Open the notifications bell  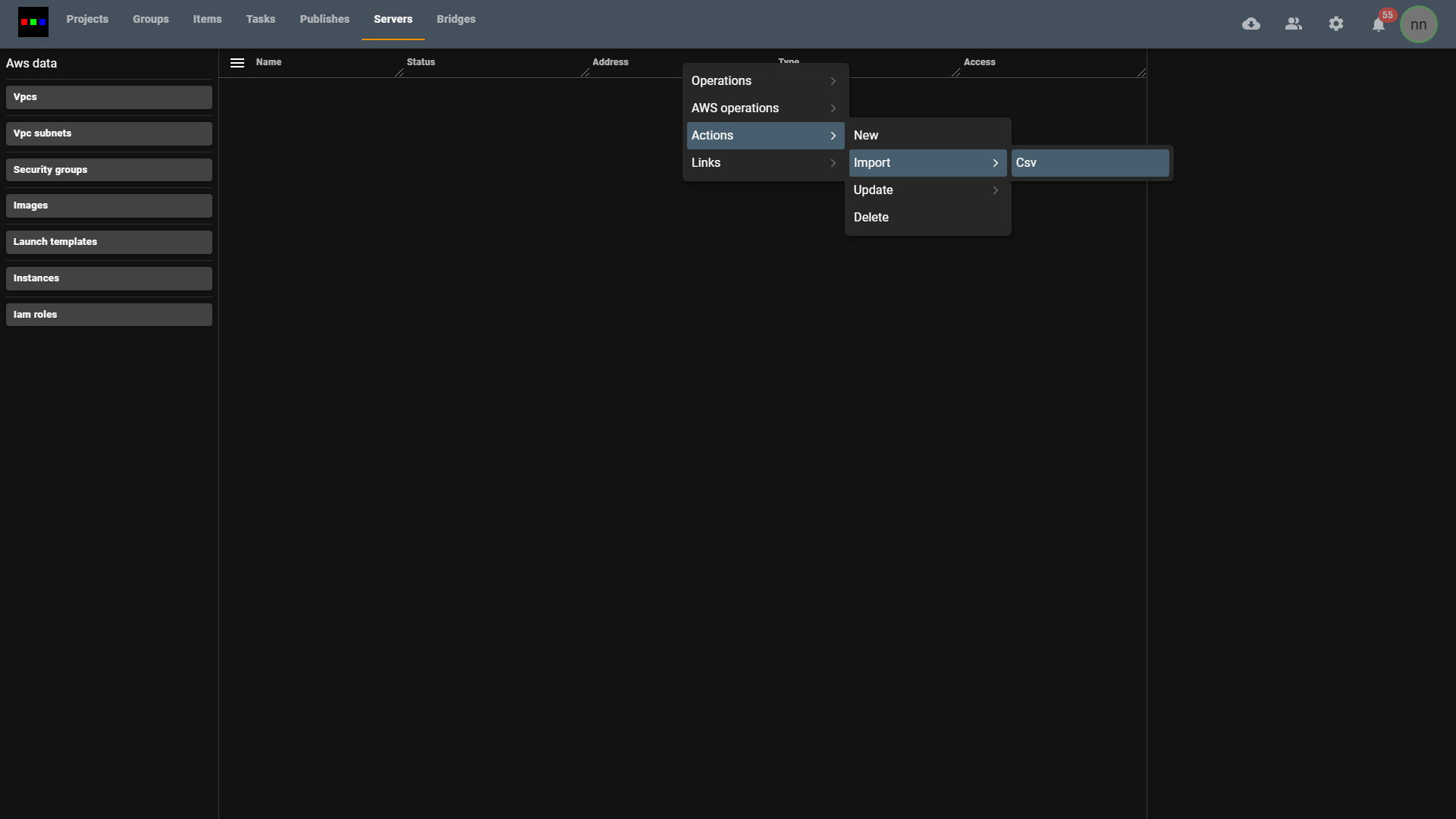coord(1379,25)
